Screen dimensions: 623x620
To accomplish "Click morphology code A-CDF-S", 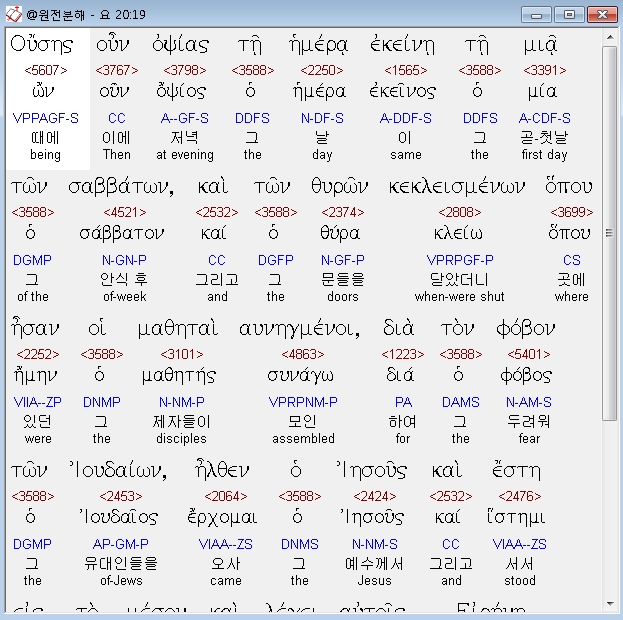I will [x=545, y=118].
